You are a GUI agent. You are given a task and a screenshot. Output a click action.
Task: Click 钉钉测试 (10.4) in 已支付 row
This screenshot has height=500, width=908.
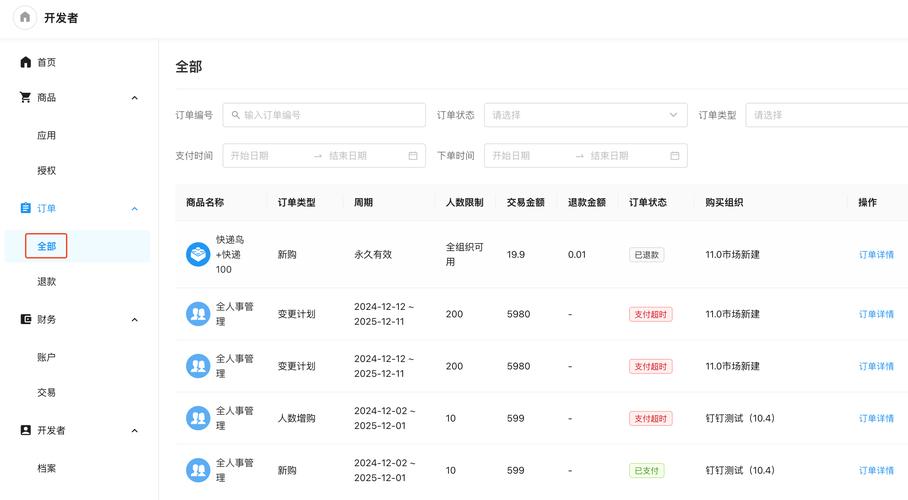pyautogui.click(x=740, y=470)
